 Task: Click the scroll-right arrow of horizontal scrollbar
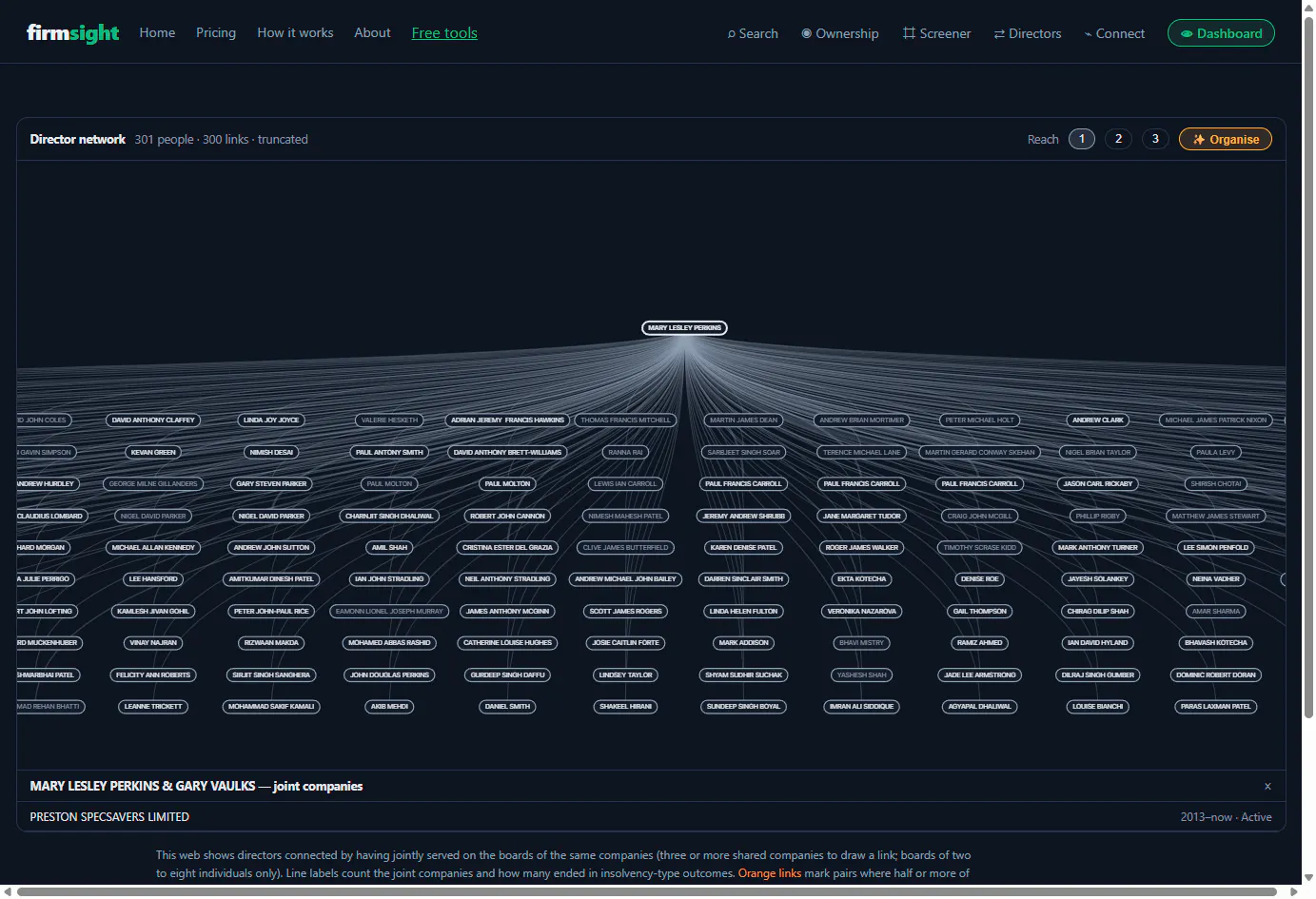click(1294, 892)
